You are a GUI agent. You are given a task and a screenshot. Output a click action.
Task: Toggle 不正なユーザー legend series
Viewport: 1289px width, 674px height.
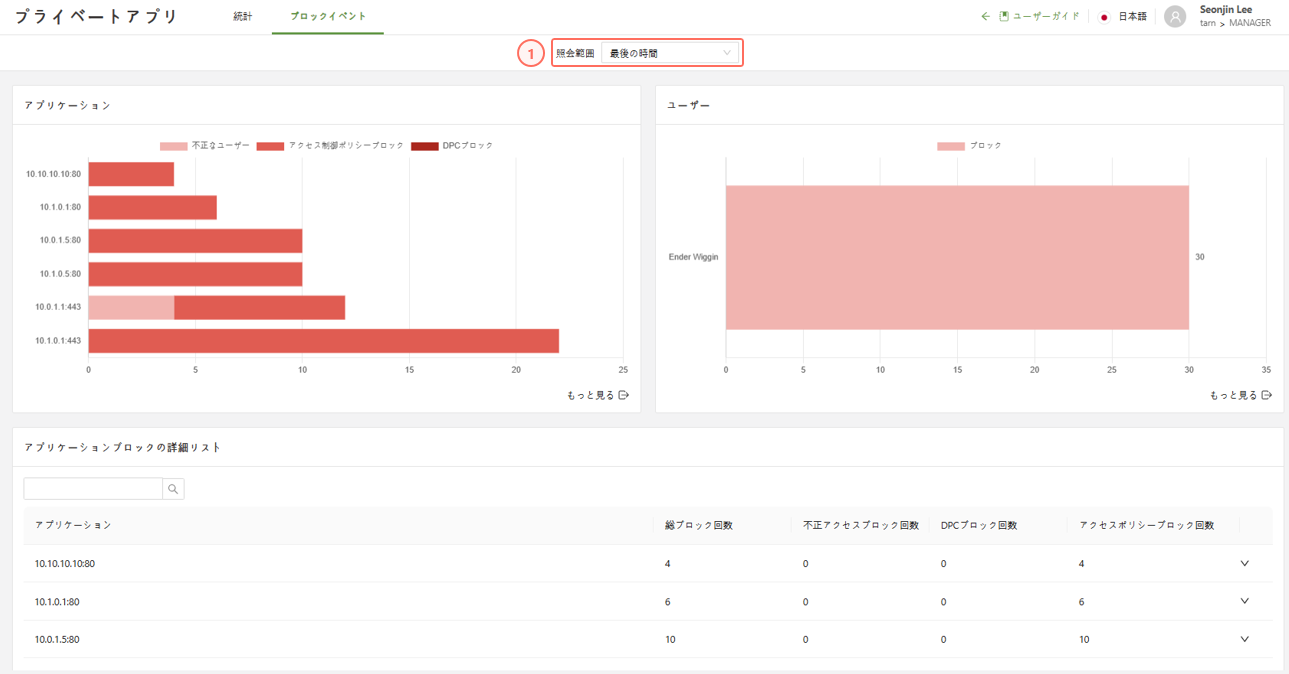click(x=205, y=146)
